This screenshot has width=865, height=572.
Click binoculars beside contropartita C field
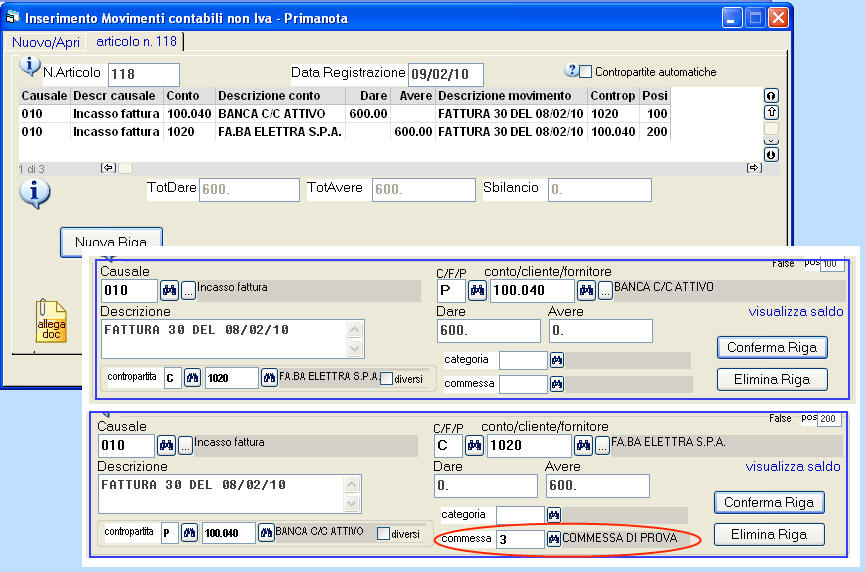(x=192, y=378)
